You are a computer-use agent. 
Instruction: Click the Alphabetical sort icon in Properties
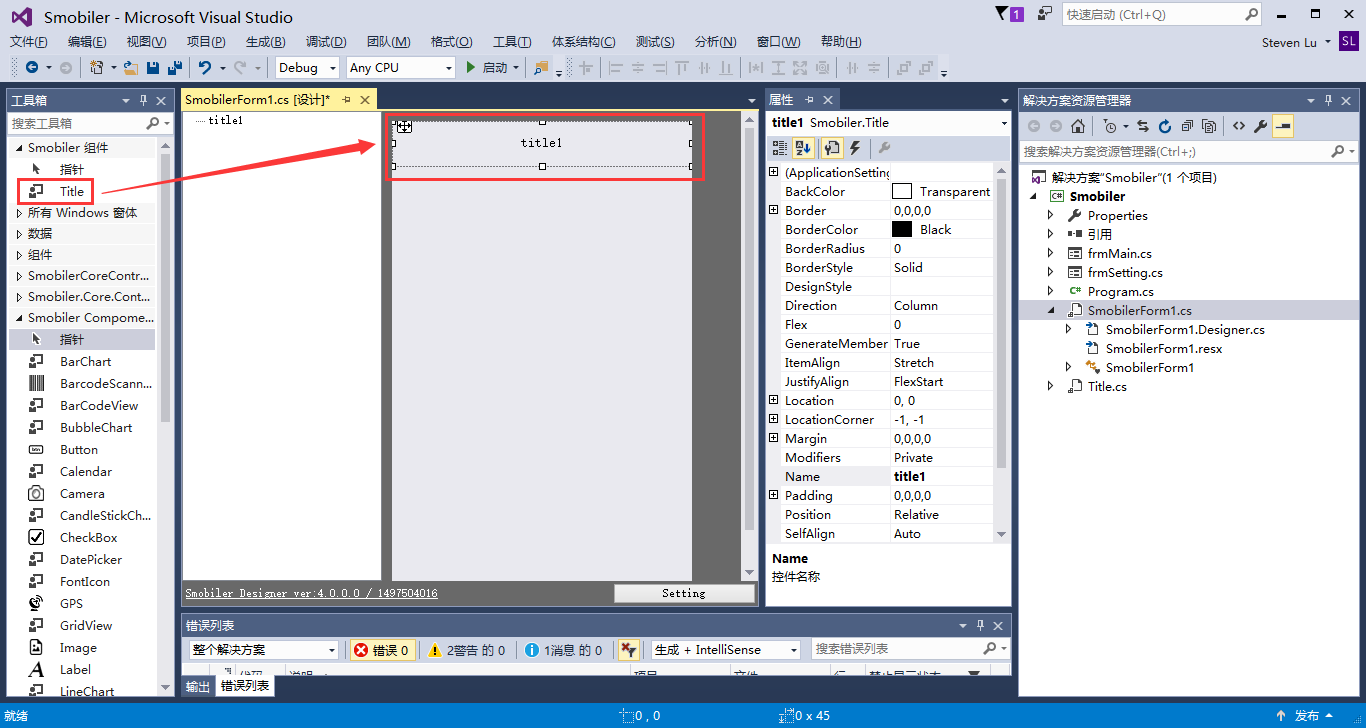pyautogui.click(x=803, y=148)
